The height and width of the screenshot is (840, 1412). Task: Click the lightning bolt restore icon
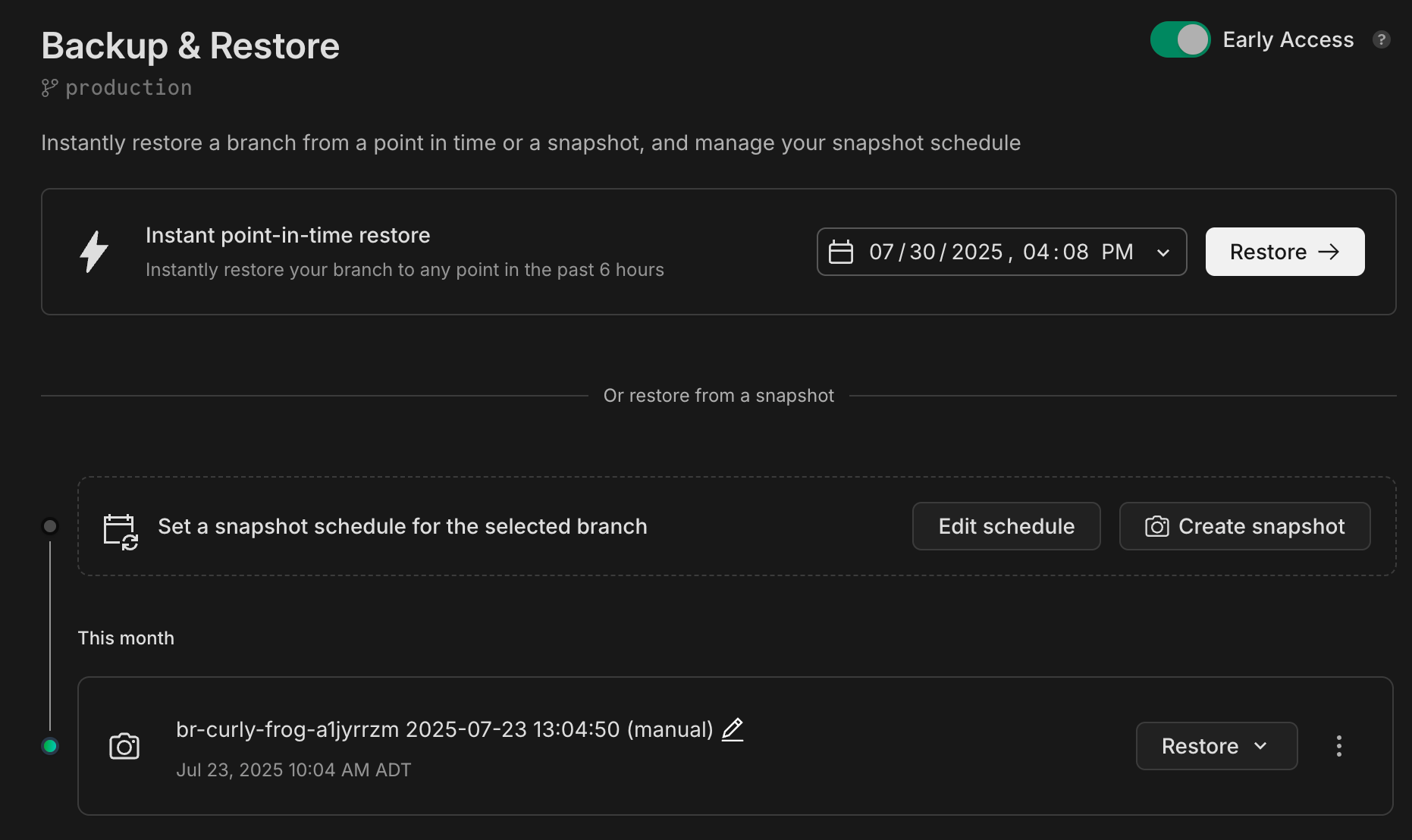94,251
